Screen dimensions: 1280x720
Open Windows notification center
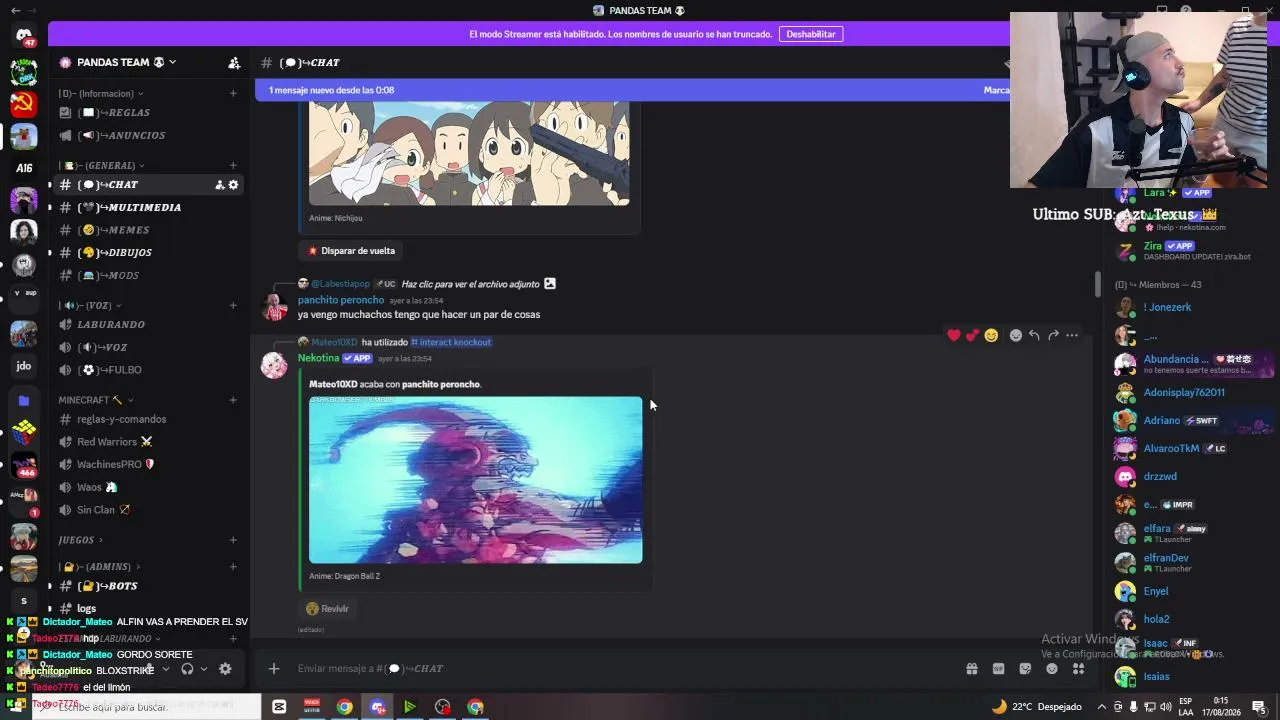point(1259,707)
